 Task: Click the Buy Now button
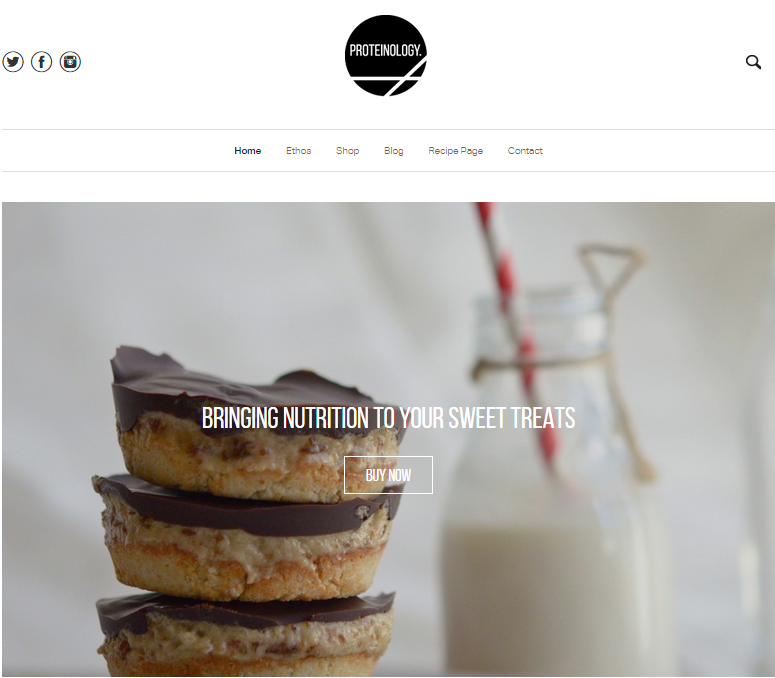(x=388, y=475)
